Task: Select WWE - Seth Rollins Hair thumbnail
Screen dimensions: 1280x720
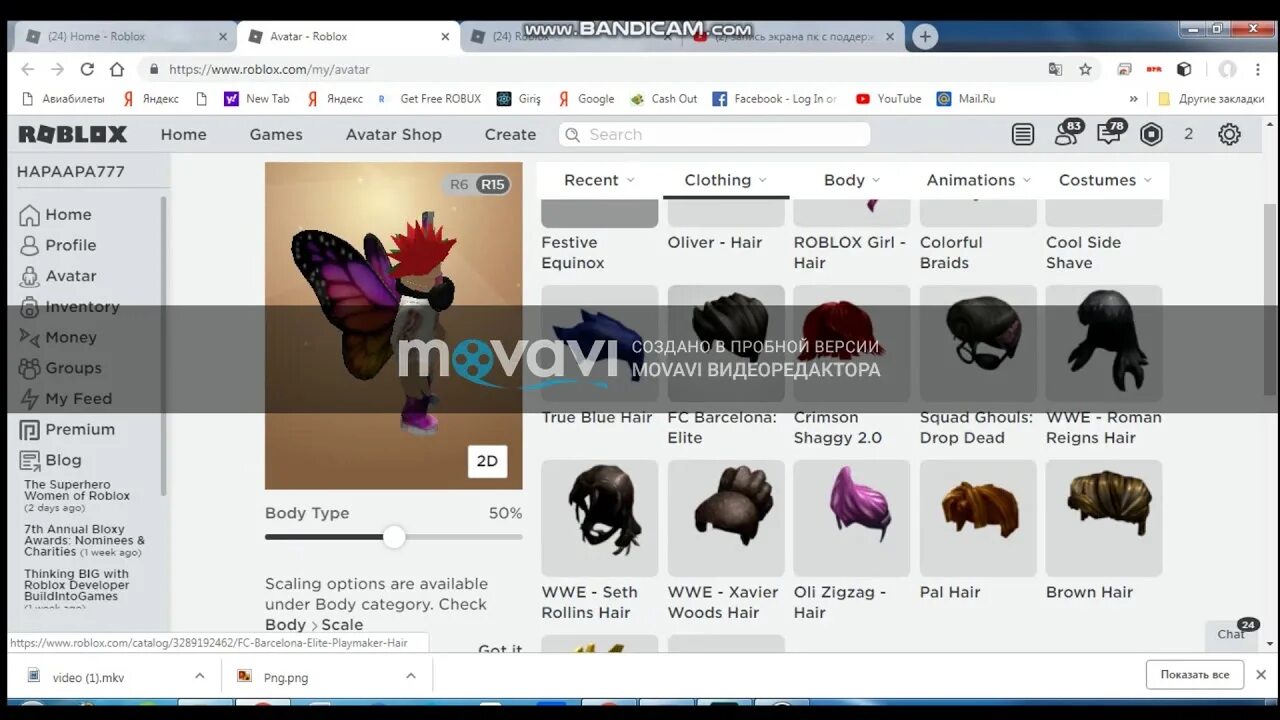Action: click(600, 518)
